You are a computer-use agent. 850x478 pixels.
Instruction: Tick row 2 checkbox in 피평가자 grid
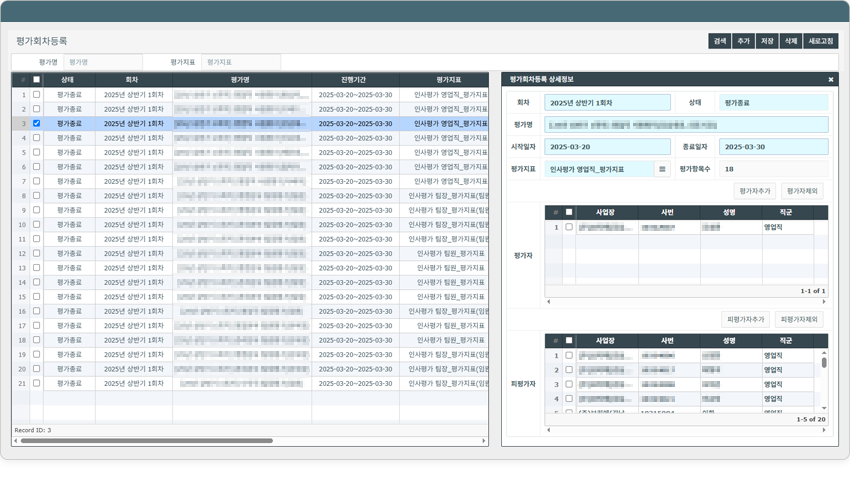pos(569,370)
